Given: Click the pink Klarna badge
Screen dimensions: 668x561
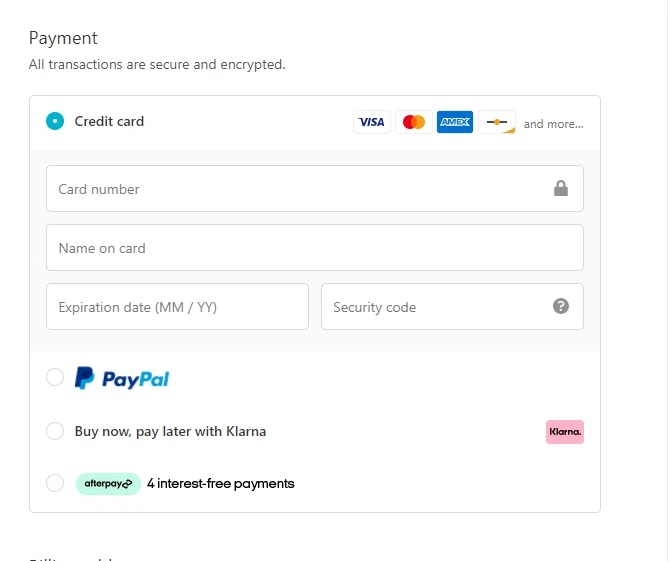Looking at the screenshot, I should pyautogui.click(x=564, y=432).
